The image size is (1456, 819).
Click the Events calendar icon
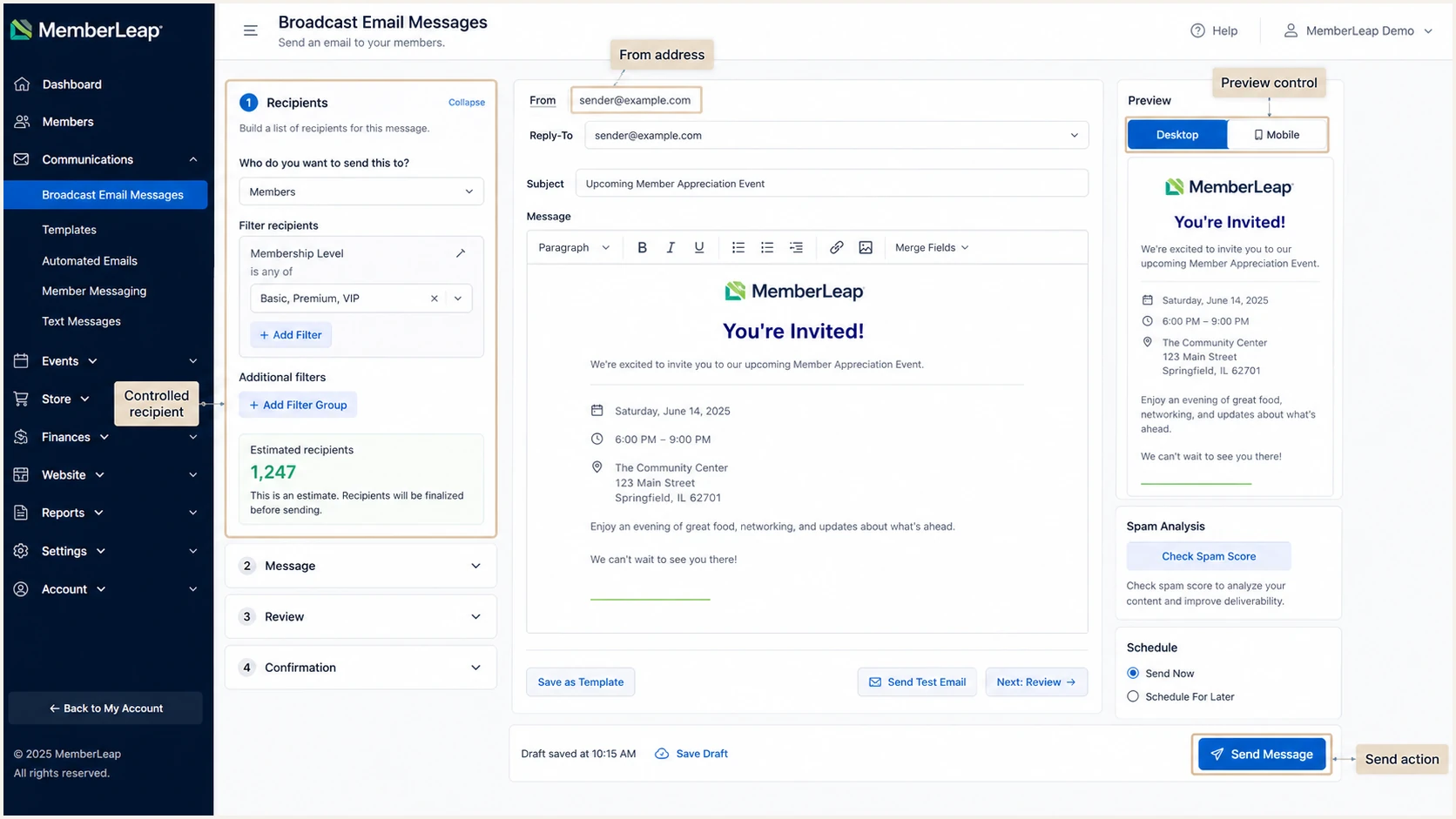22,361
